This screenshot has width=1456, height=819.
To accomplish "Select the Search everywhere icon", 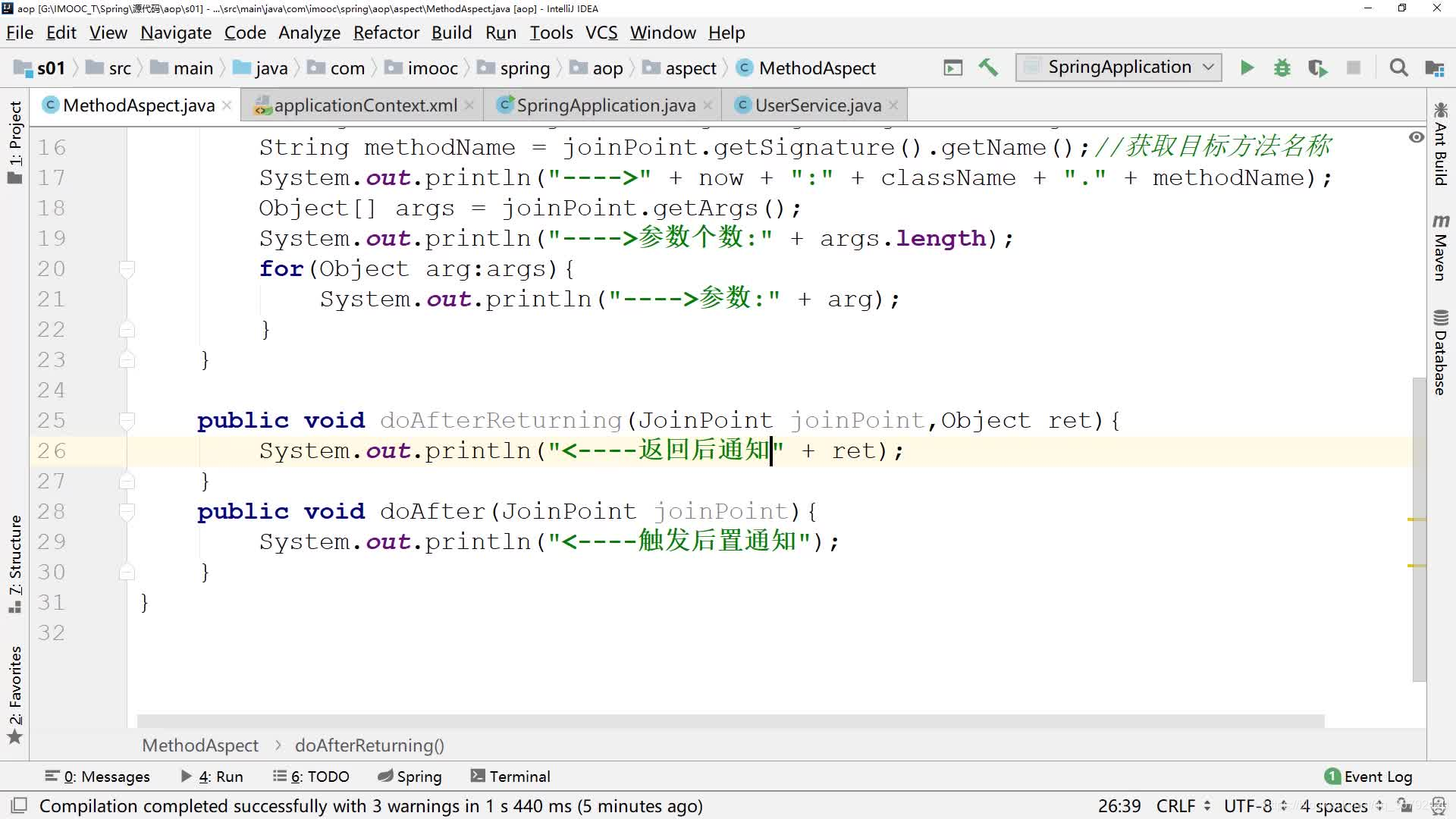I will click(x=1399, y=67).
